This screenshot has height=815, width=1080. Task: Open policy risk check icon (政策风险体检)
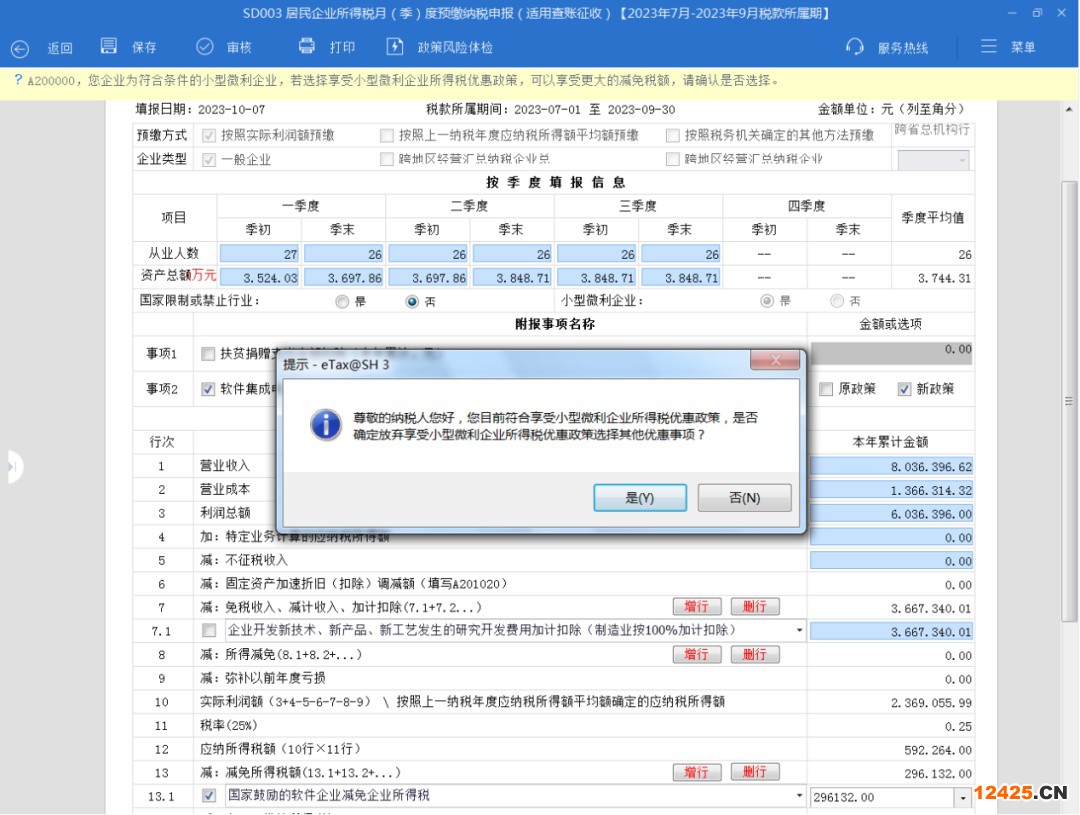pyautogui.click(x=395, y=47)
